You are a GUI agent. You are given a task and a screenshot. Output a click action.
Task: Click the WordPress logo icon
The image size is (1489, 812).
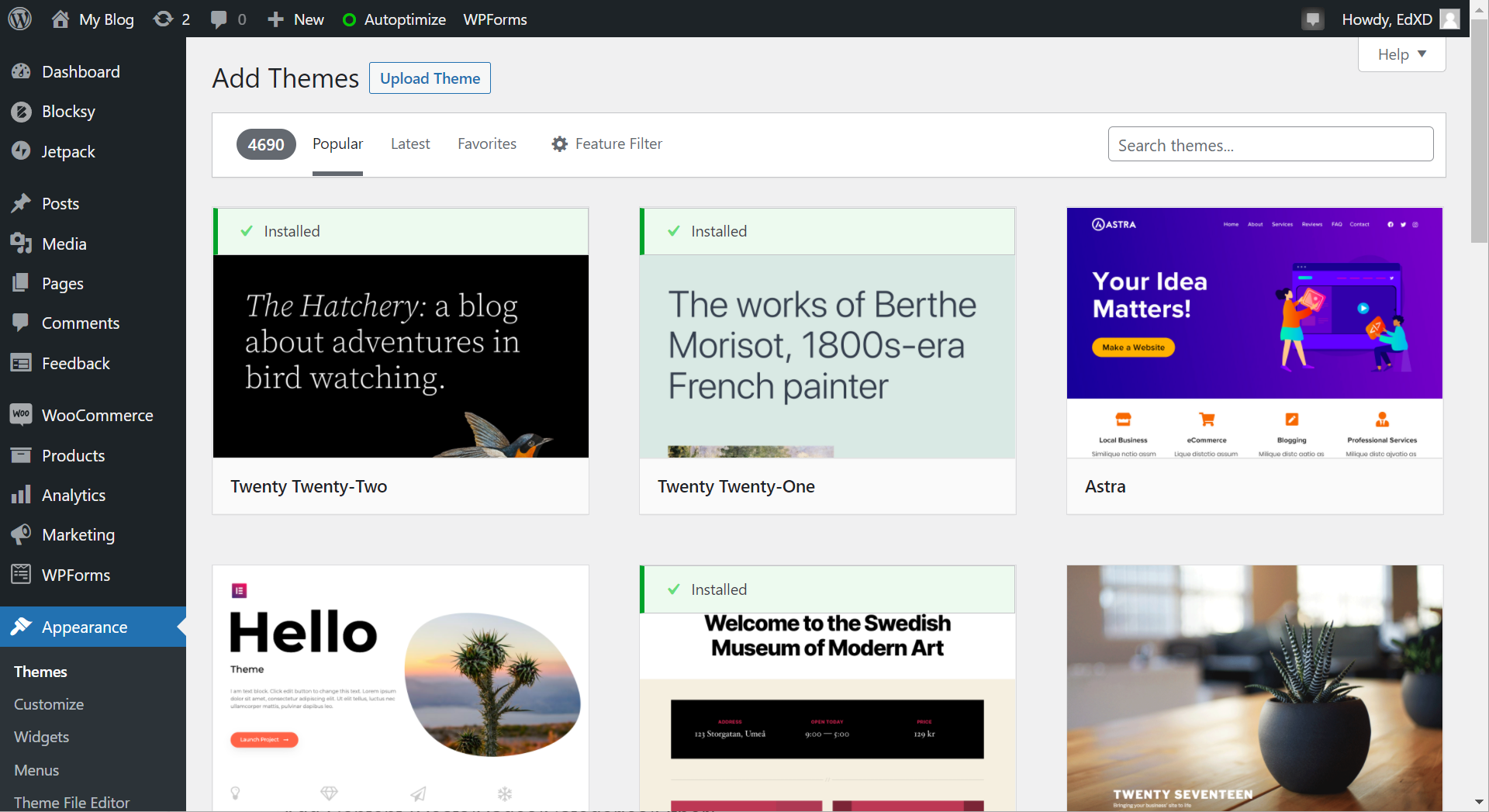[x=19, y=19]
